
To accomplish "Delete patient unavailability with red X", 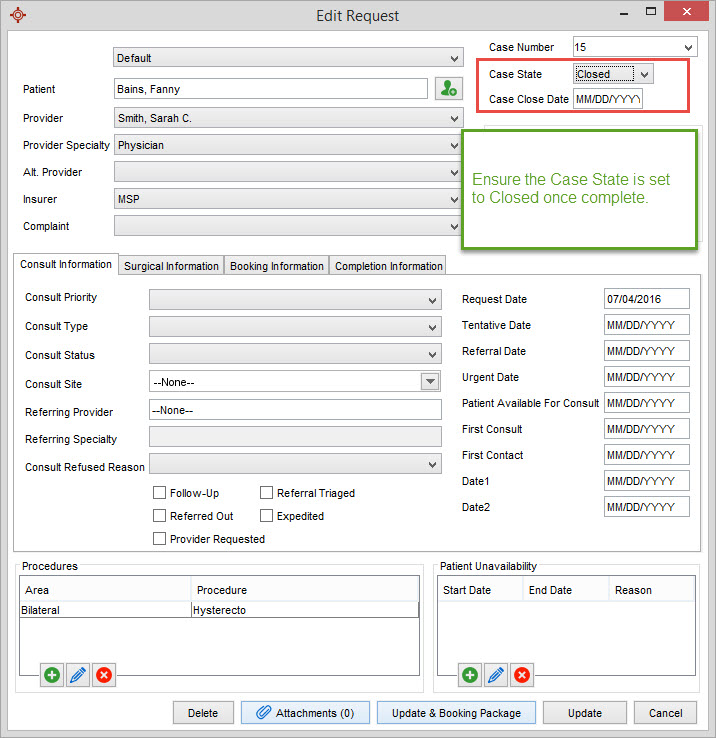I will pos(522,675).
